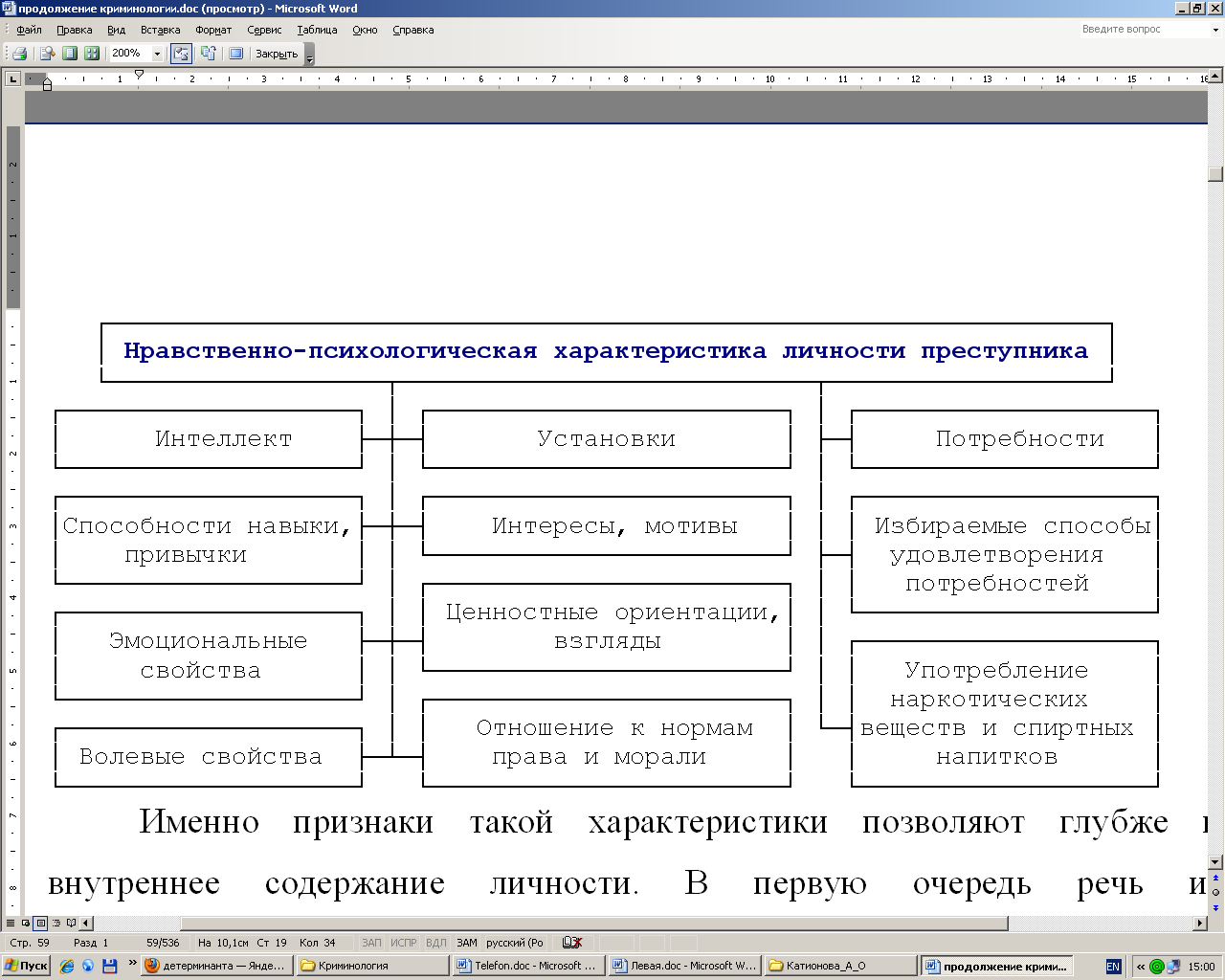Open the Вставка menu

(x=160, y=30)
